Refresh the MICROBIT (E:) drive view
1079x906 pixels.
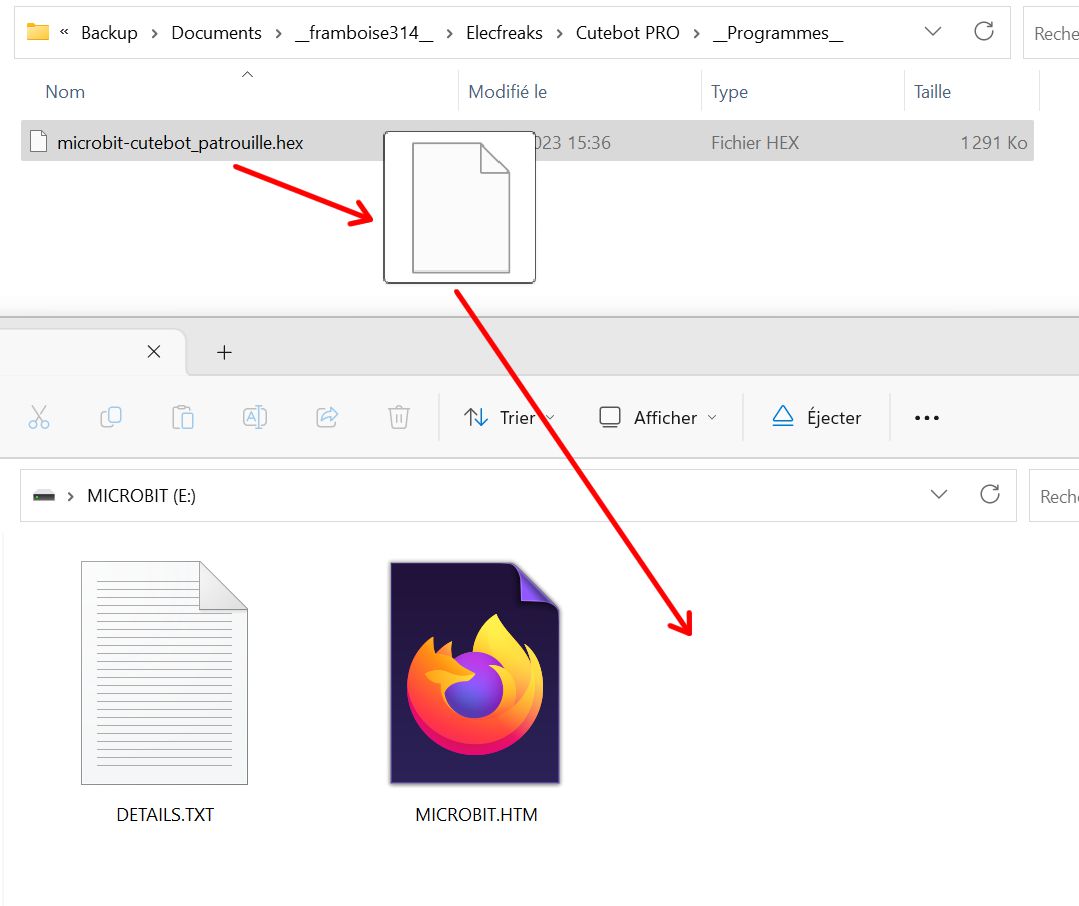coord(990,495)
